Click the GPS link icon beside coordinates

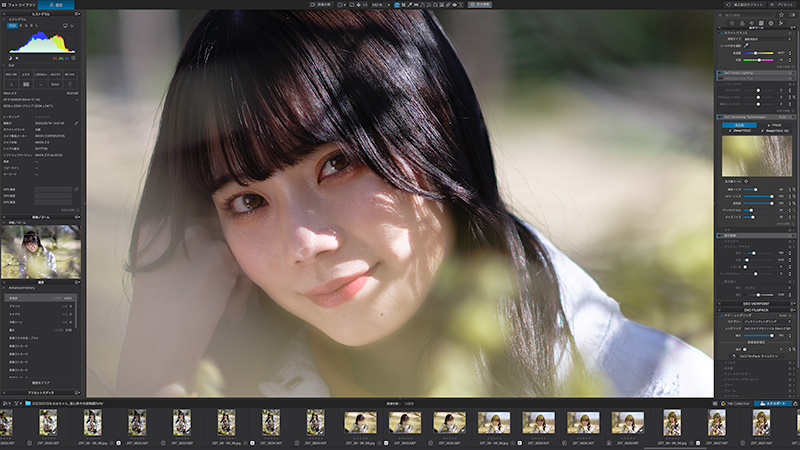pos(76,189)
